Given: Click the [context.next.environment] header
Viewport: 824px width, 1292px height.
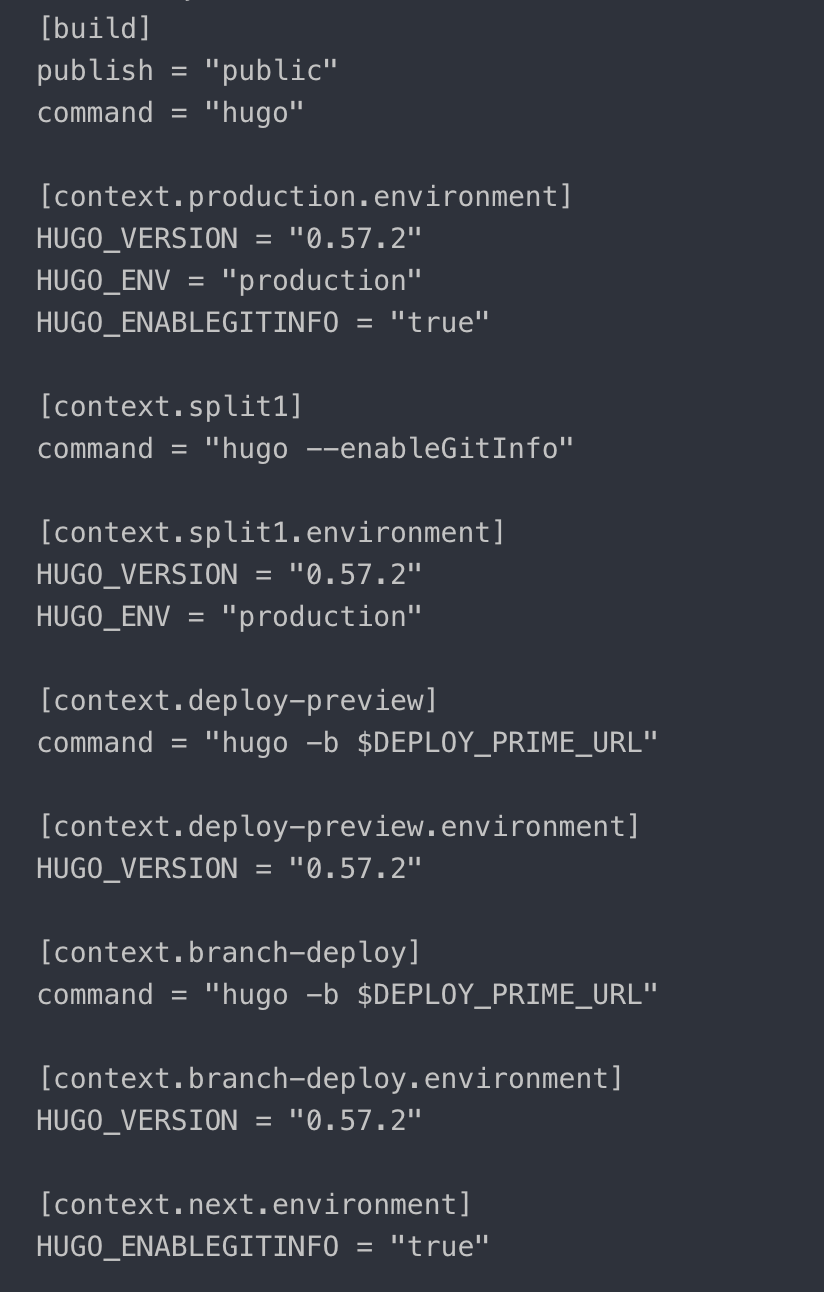Looking at the screenshot, I should 254,1204.
